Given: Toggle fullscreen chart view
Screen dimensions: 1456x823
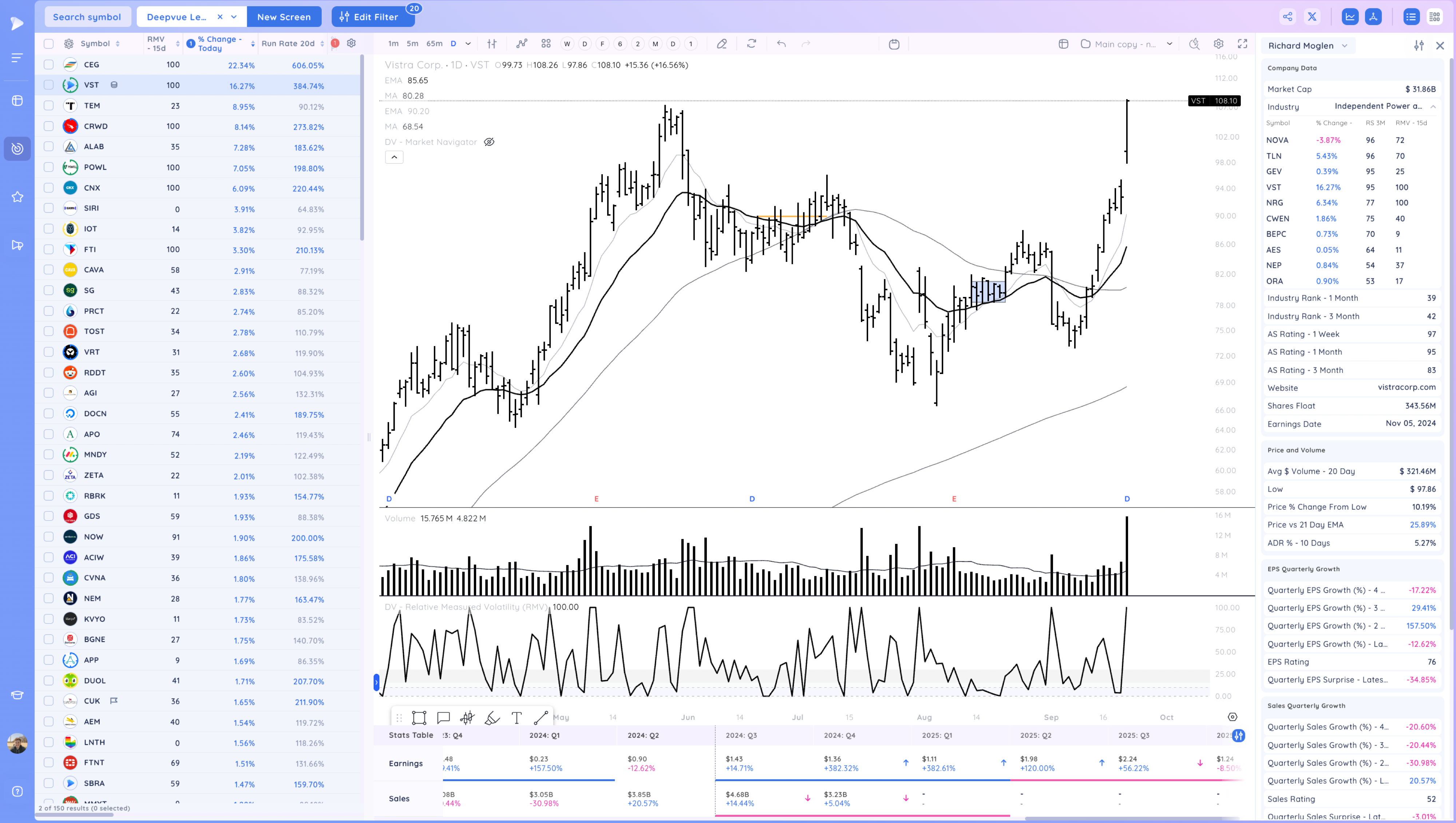Looking at the screenshot, I should (1242, 44).
